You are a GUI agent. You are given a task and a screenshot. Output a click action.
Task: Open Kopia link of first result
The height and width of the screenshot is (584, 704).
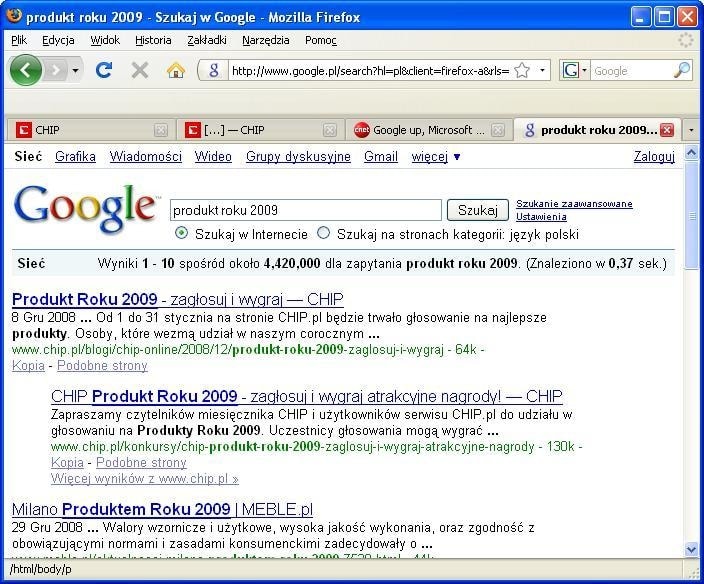28,366
